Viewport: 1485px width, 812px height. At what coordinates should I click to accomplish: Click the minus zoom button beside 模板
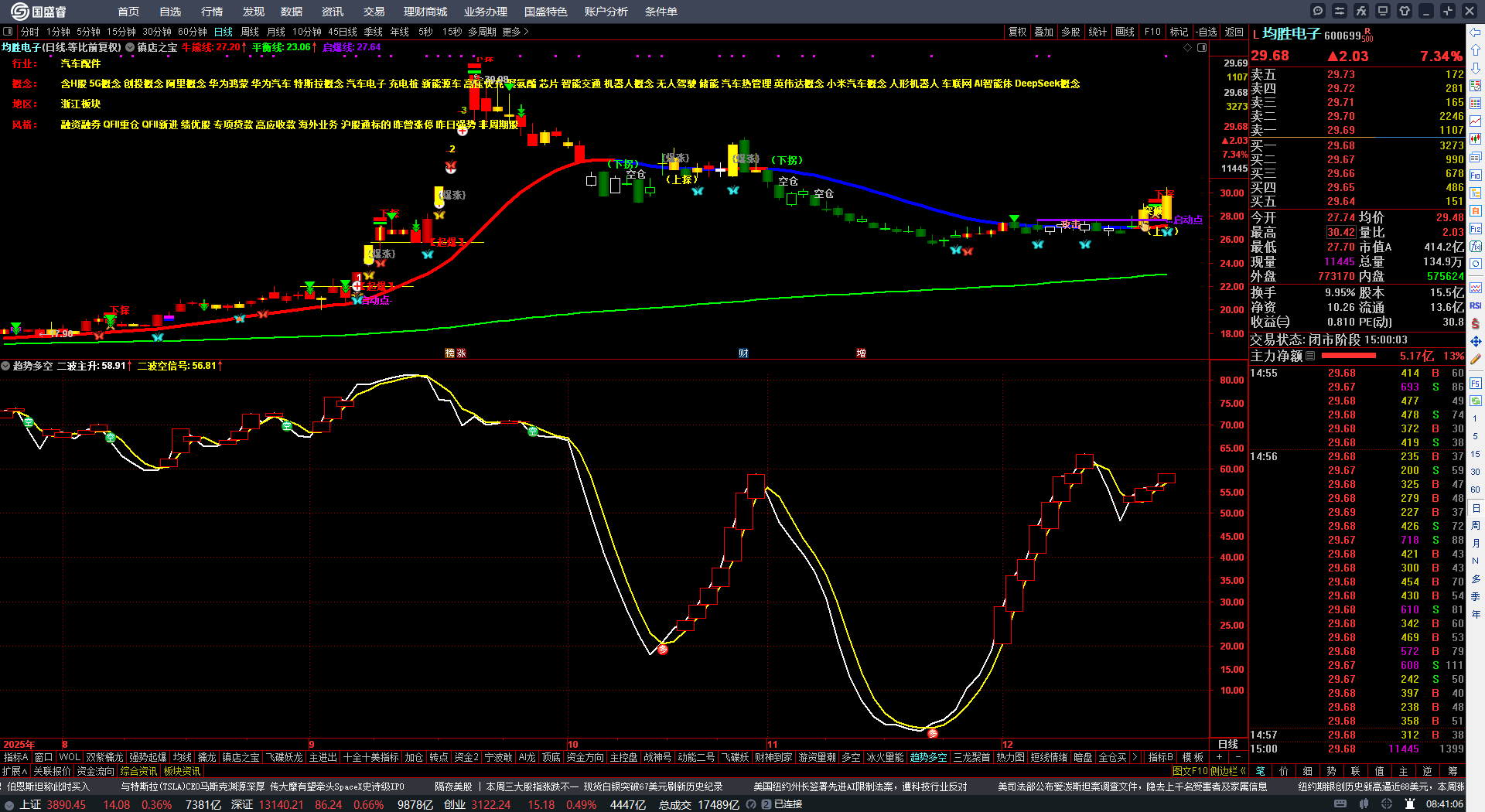(x=1237, y=757)
